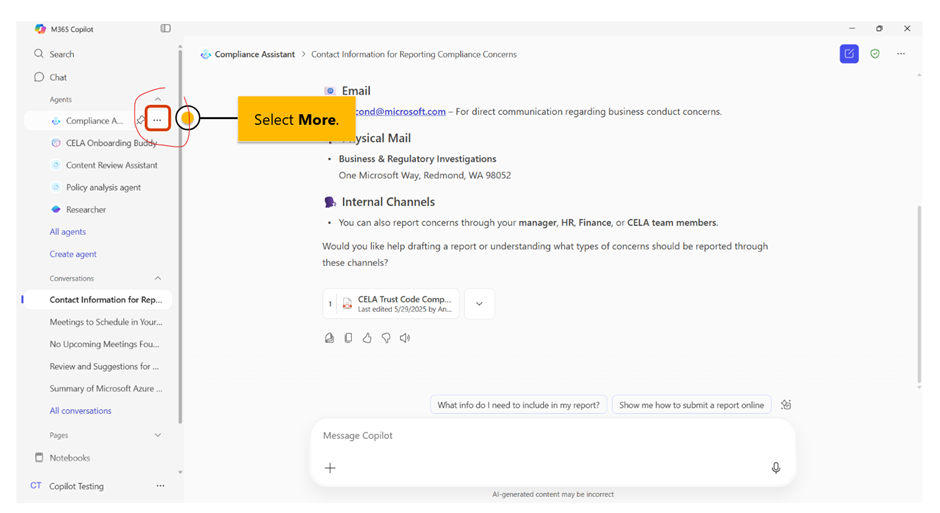Click the Search magnifier icon
The height and width of the screenshot is (513, 940).
click(39, 53)
